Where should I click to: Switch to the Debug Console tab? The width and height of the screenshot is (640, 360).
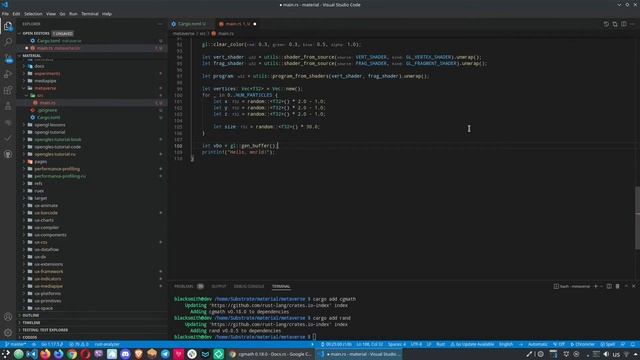click(x=249, y=286)
